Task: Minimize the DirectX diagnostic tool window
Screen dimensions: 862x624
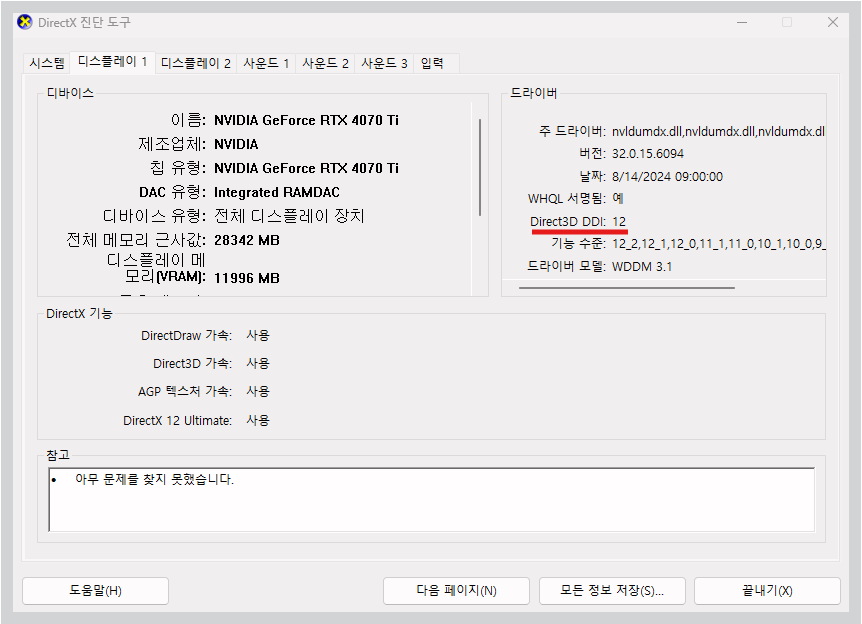Action: point(742,22)
